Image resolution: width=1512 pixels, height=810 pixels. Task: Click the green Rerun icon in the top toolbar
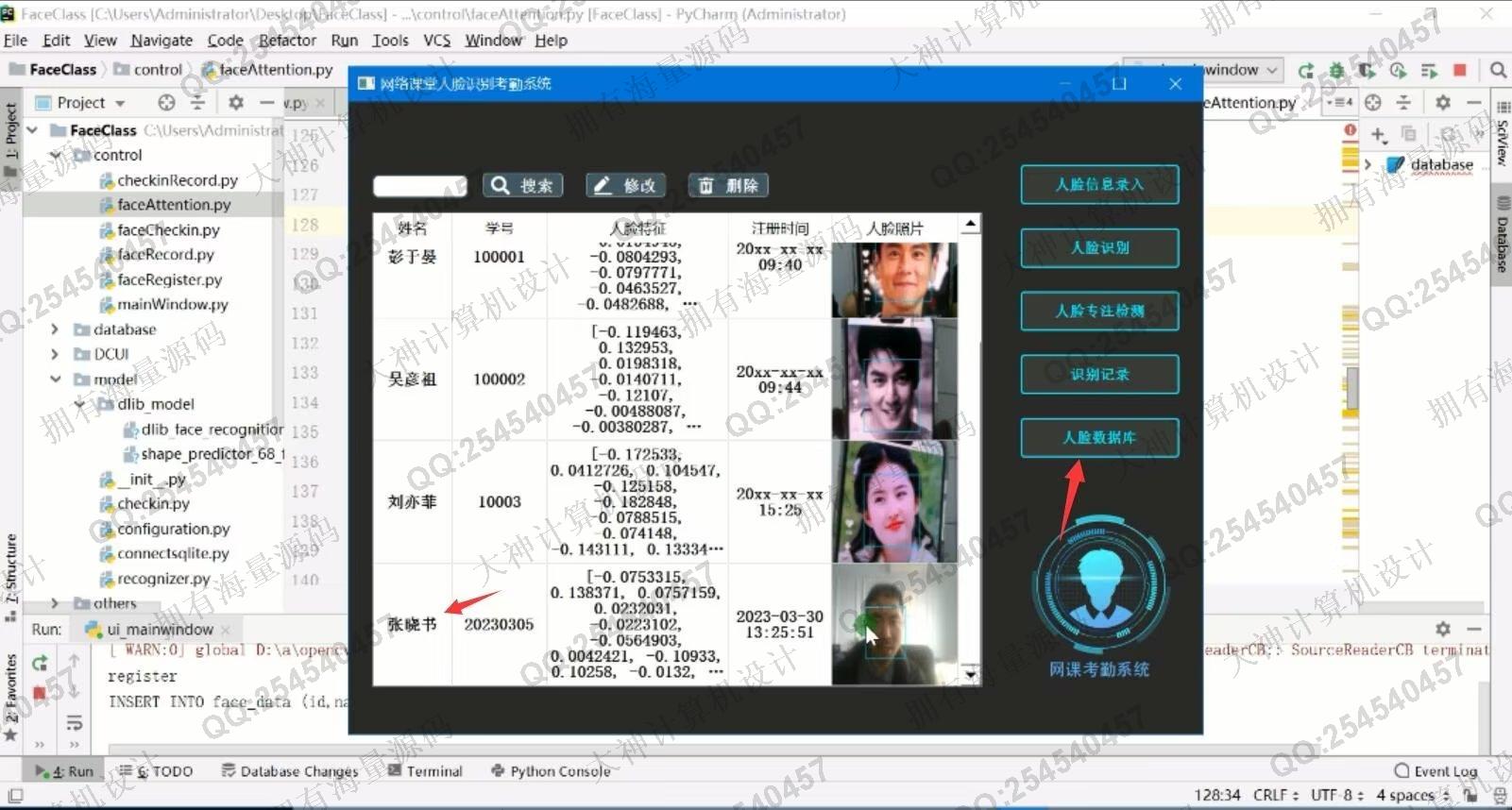pos(1306,70)
